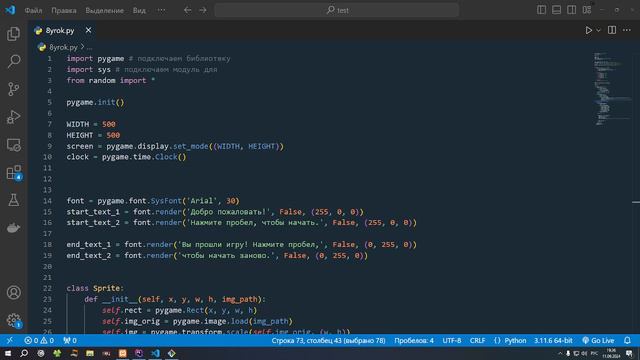The height and width of the screenshot is (360, 640).
Task: Open the Windows notification center icon
Action: pos(629,353)
